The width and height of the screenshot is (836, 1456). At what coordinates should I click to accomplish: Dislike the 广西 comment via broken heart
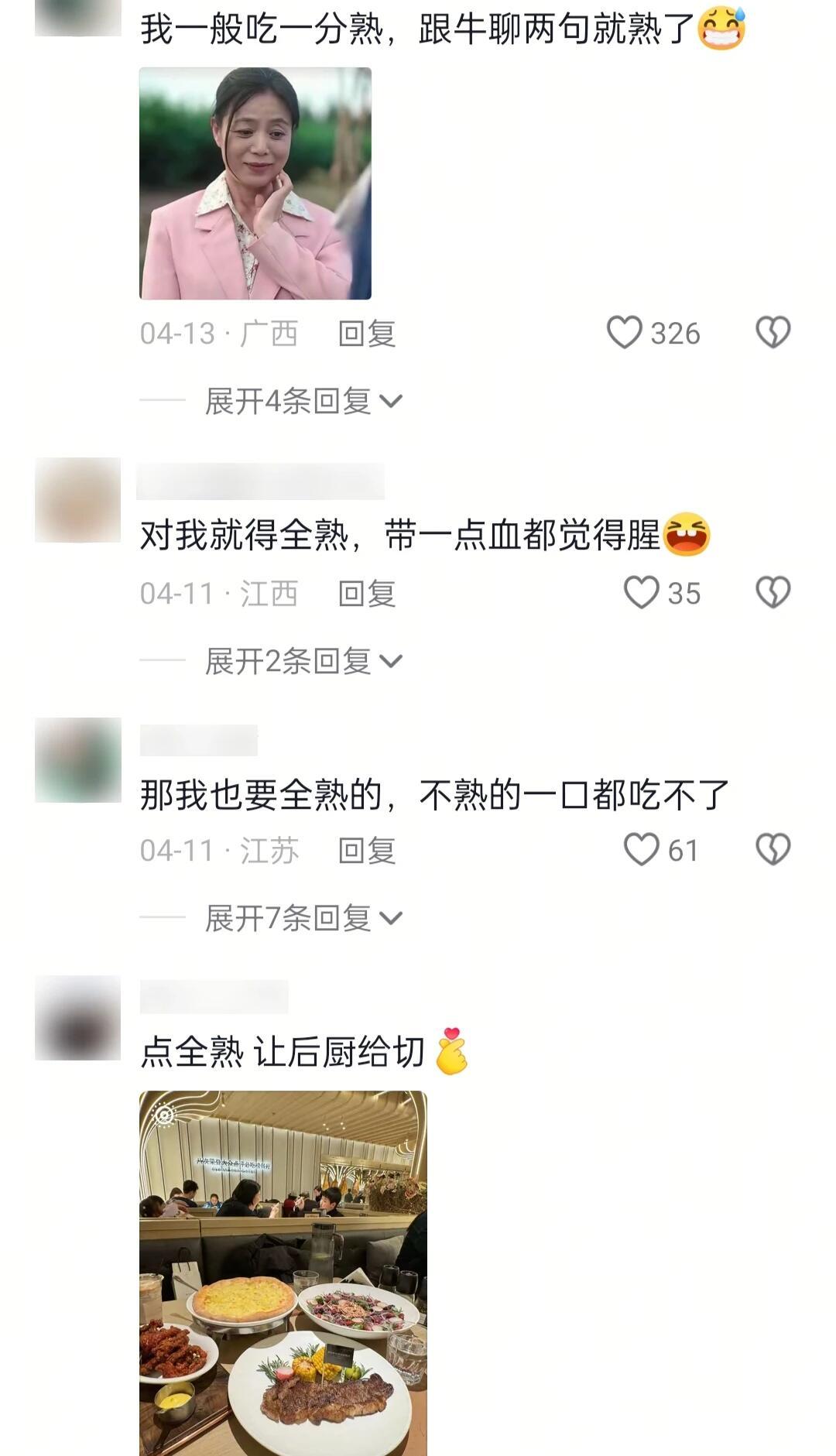(x=773, y=333)
